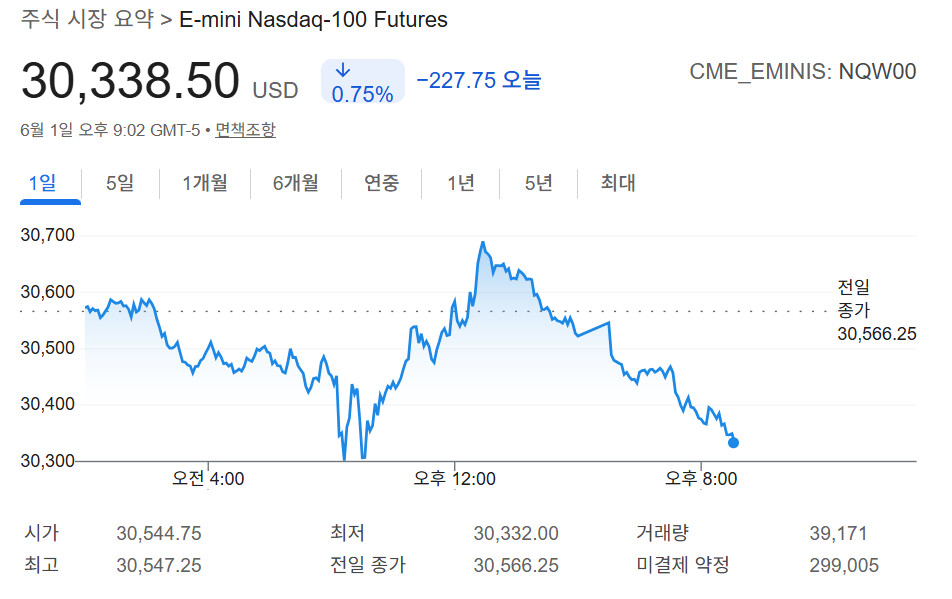
Task: Switch to the 1년 tab
Action: 460,183
